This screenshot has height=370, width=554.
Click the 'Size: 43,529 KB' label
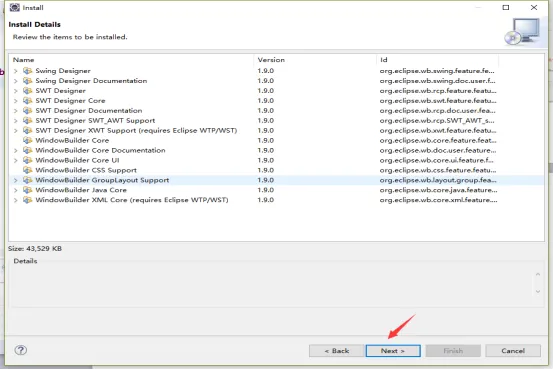click(35, 248)
